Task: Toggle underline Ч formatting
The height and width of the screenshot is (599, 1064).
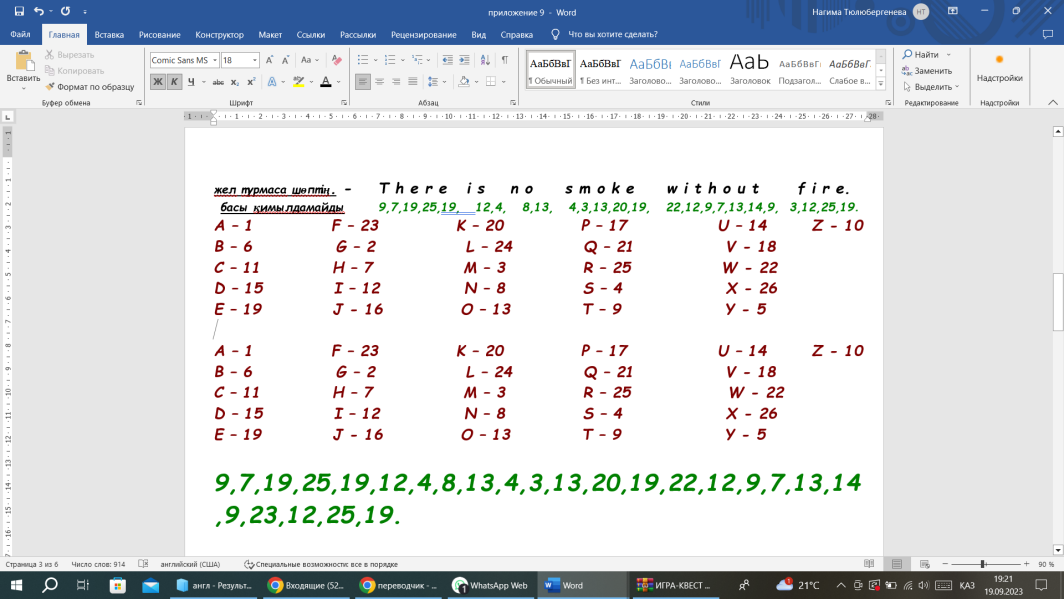Action: pos(191,81)
